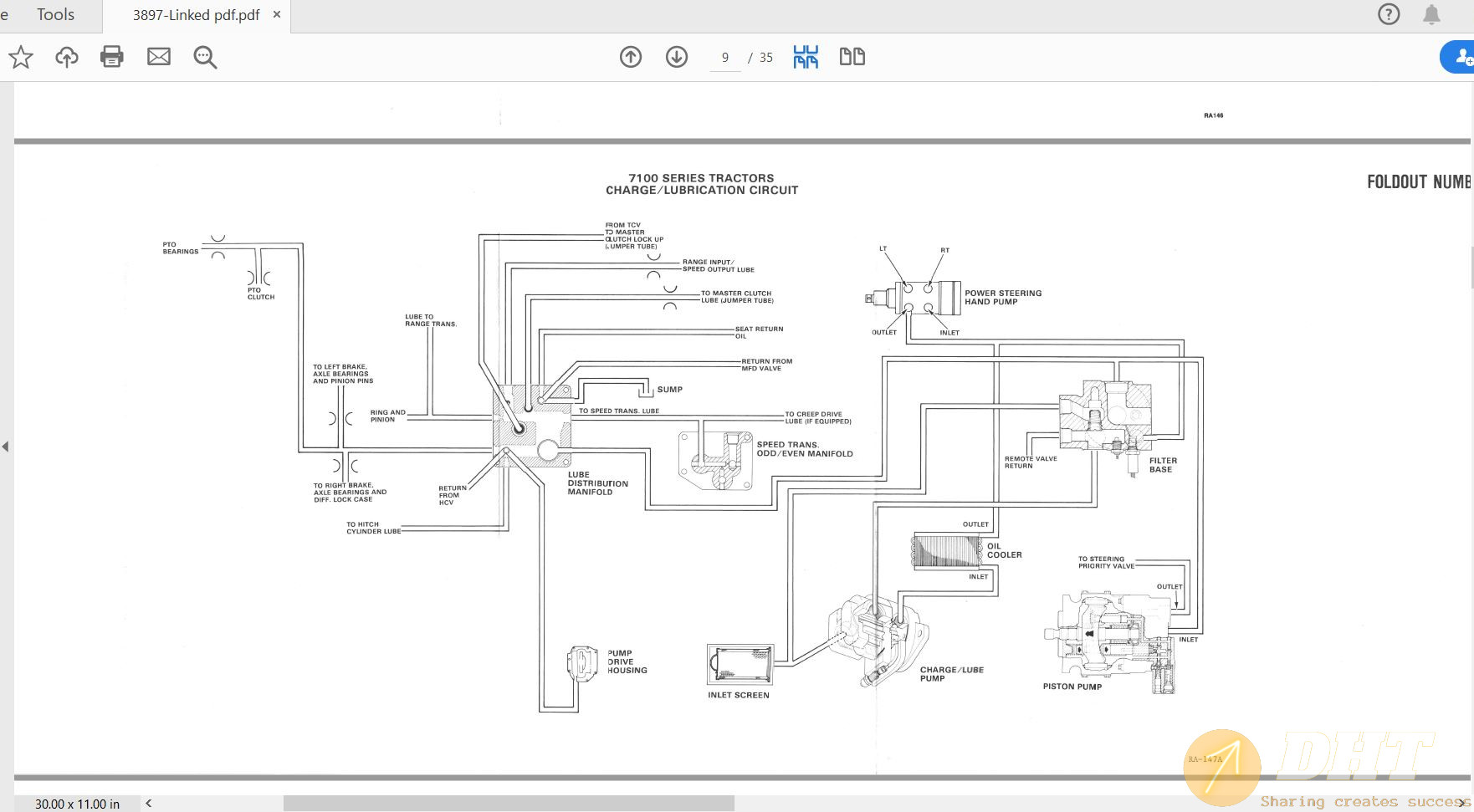The width and height of the screenshot is (1474, 812).
Task: Click the page number input field
Action: [x=723, y=57]
